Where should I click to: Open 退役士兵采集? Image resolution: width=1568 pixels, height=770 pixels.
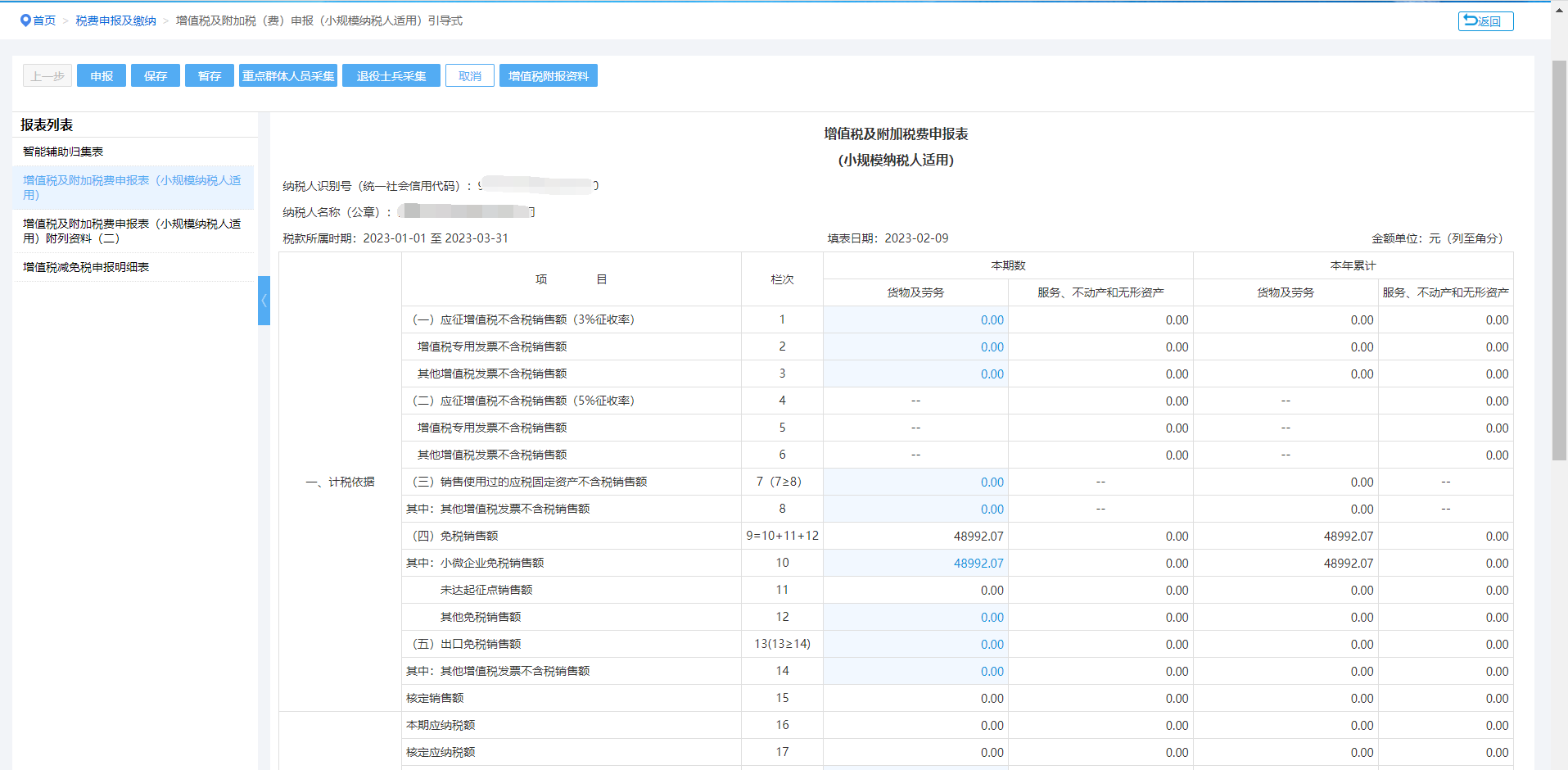[x=391, y=76]
